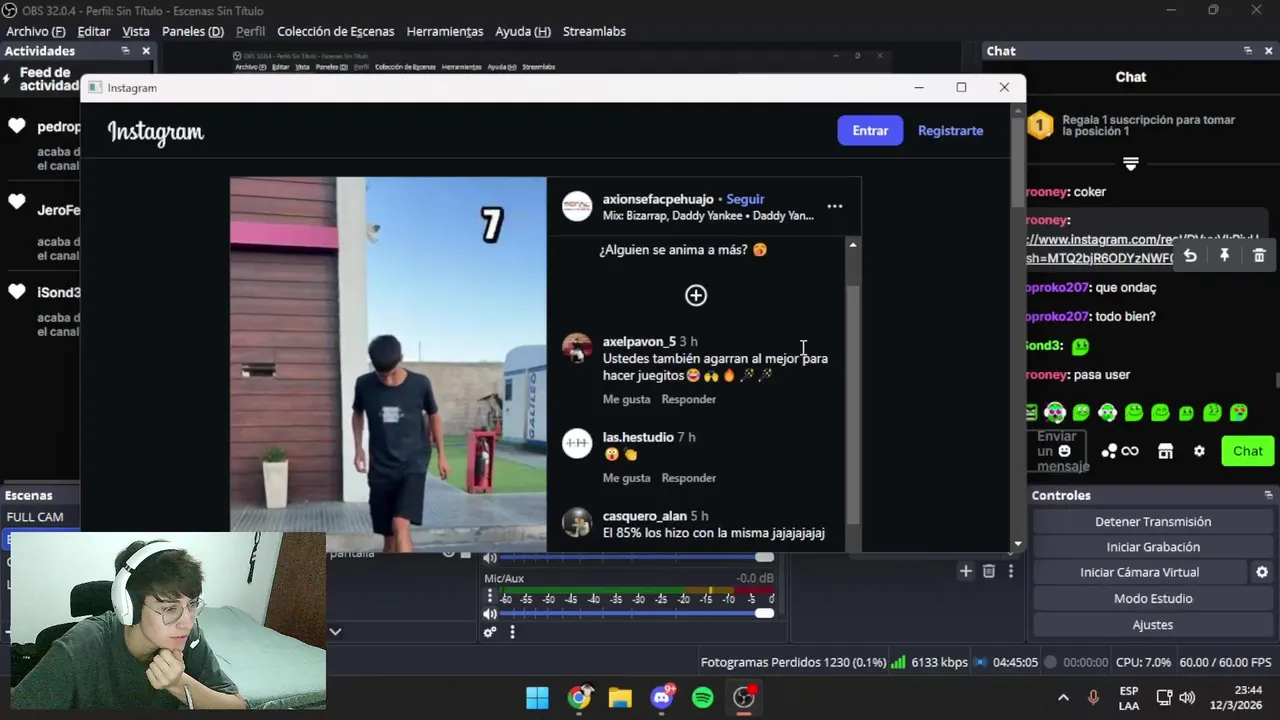
Task: Open Google Chrome from the taskbar
Action: [x=579, y=697]
